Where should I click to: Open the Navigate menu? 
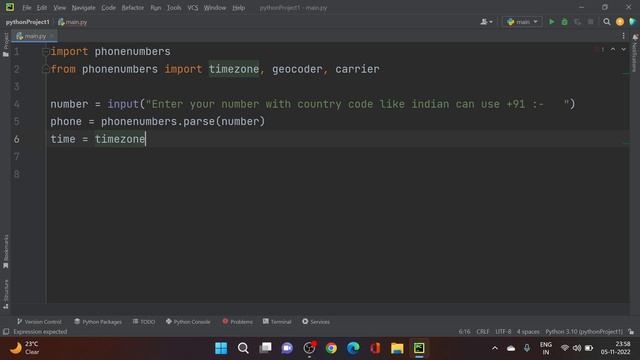tap(83, 8)
